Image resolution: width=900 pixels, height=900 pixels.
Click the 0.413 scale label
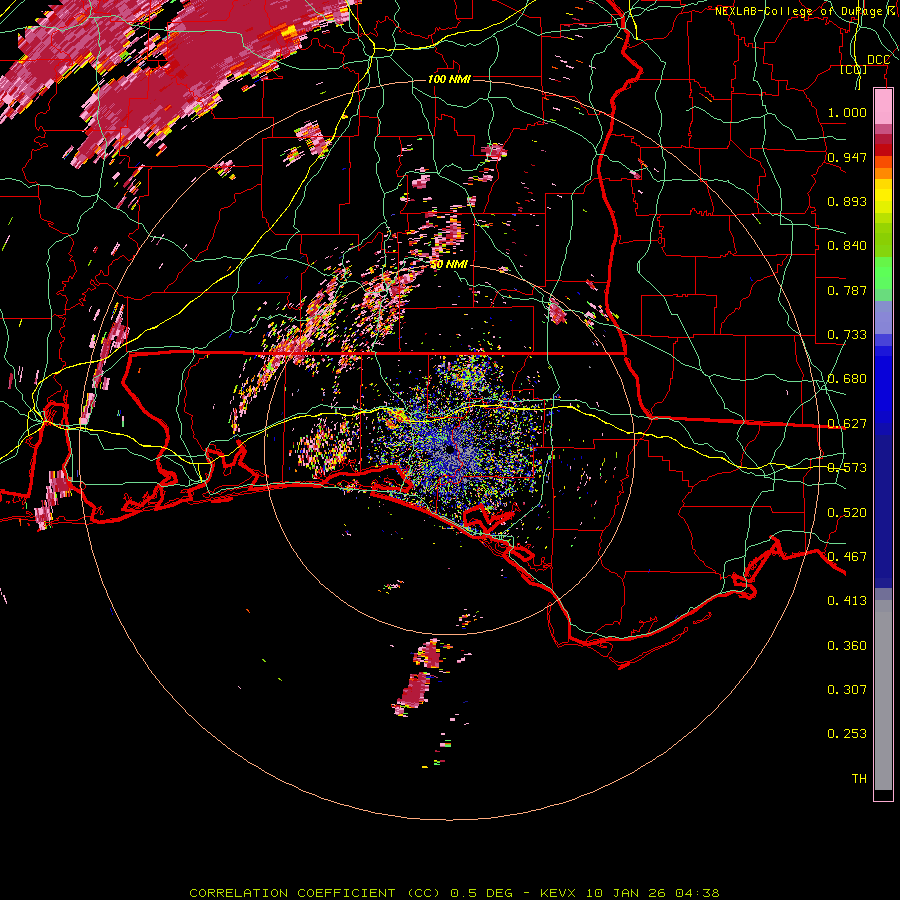[847, 601]
